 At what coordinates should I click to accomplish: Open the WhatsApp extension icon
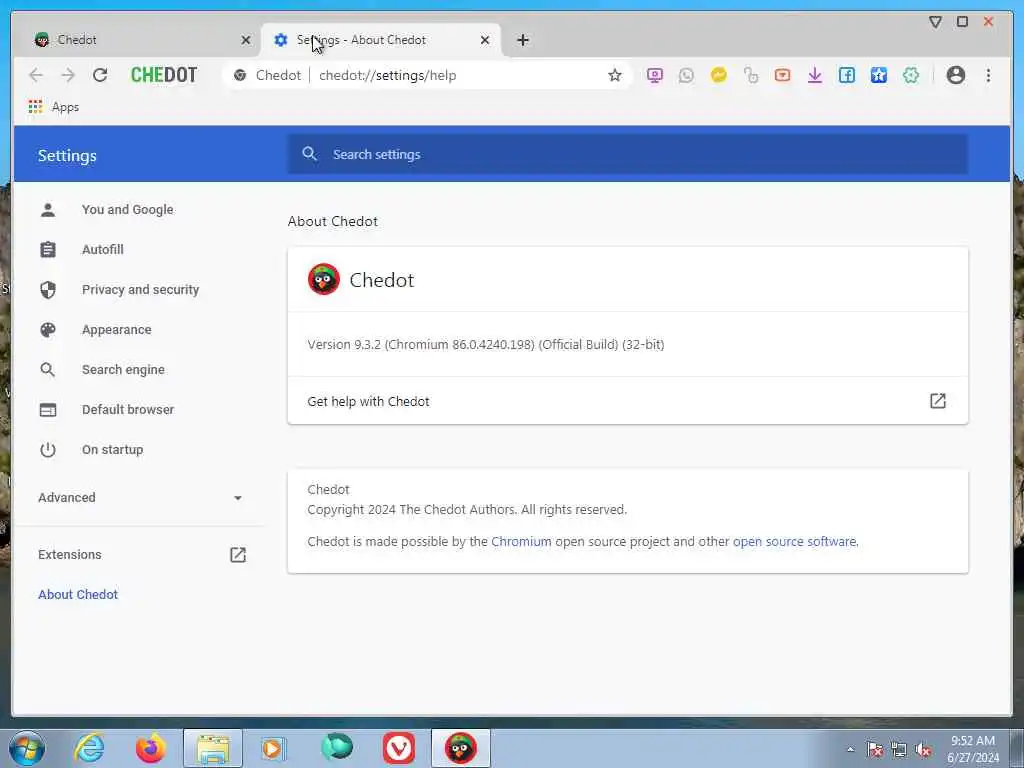(x=686, y=75)
